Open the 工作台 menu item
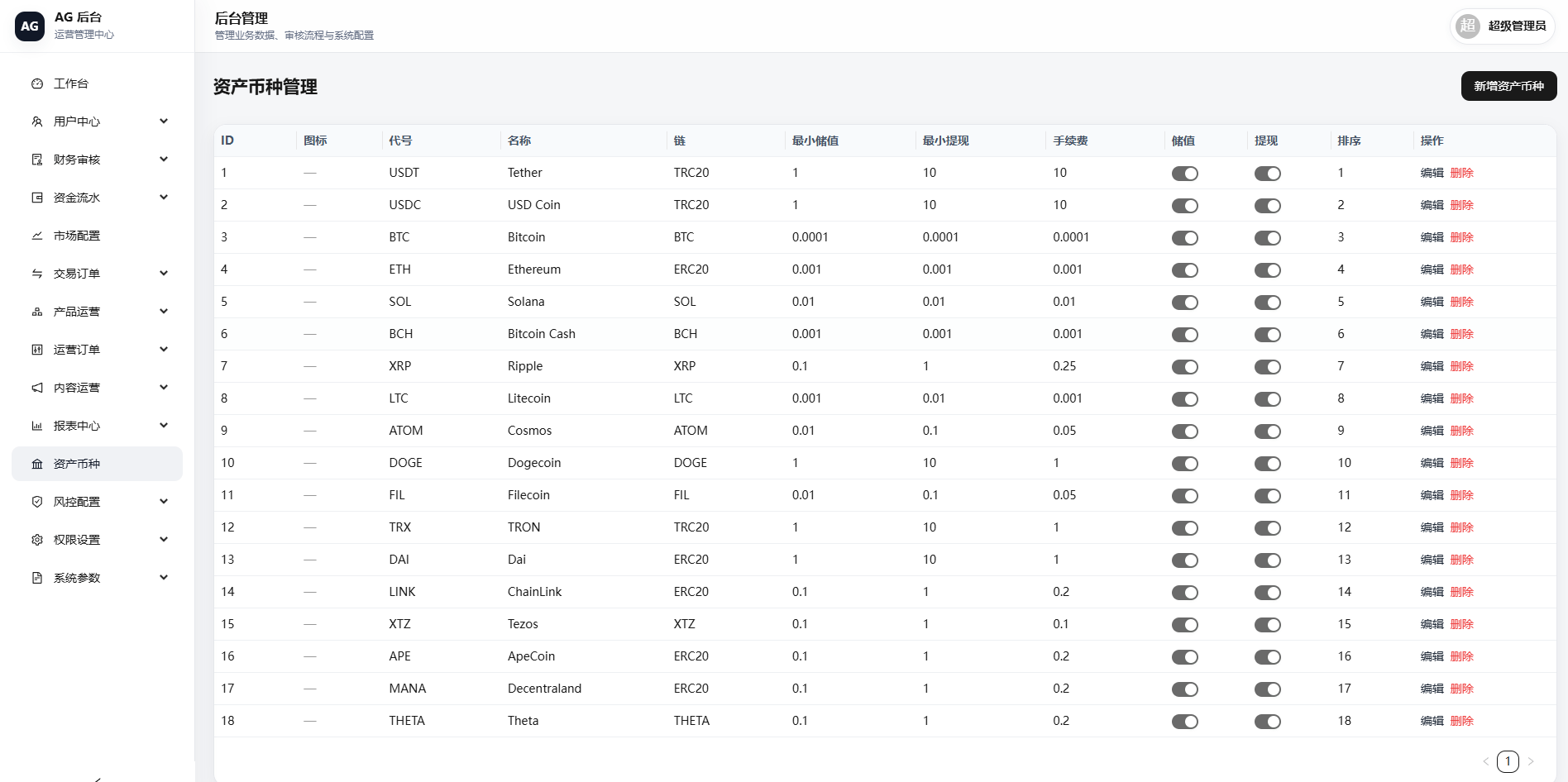1568x782 pixels. (97, 83)
